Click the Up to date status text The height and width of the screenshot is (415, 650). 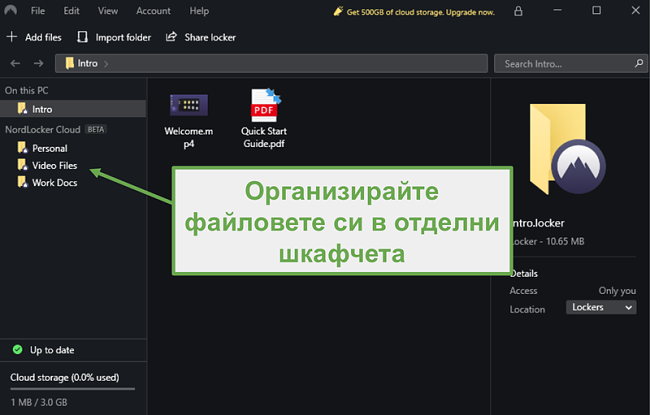click(x=52, y=350)
